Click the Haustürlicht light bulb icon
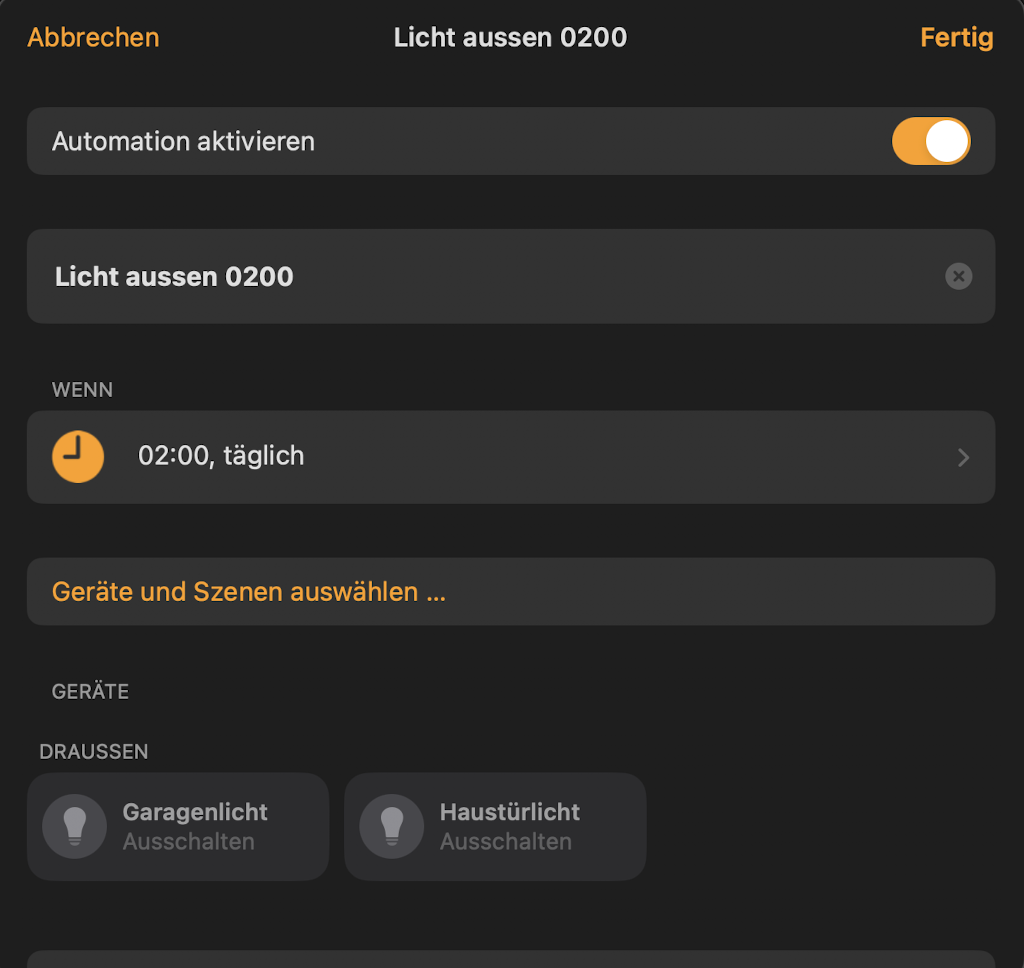Viewport: 1024px width, 968px height. click(392, 826)
